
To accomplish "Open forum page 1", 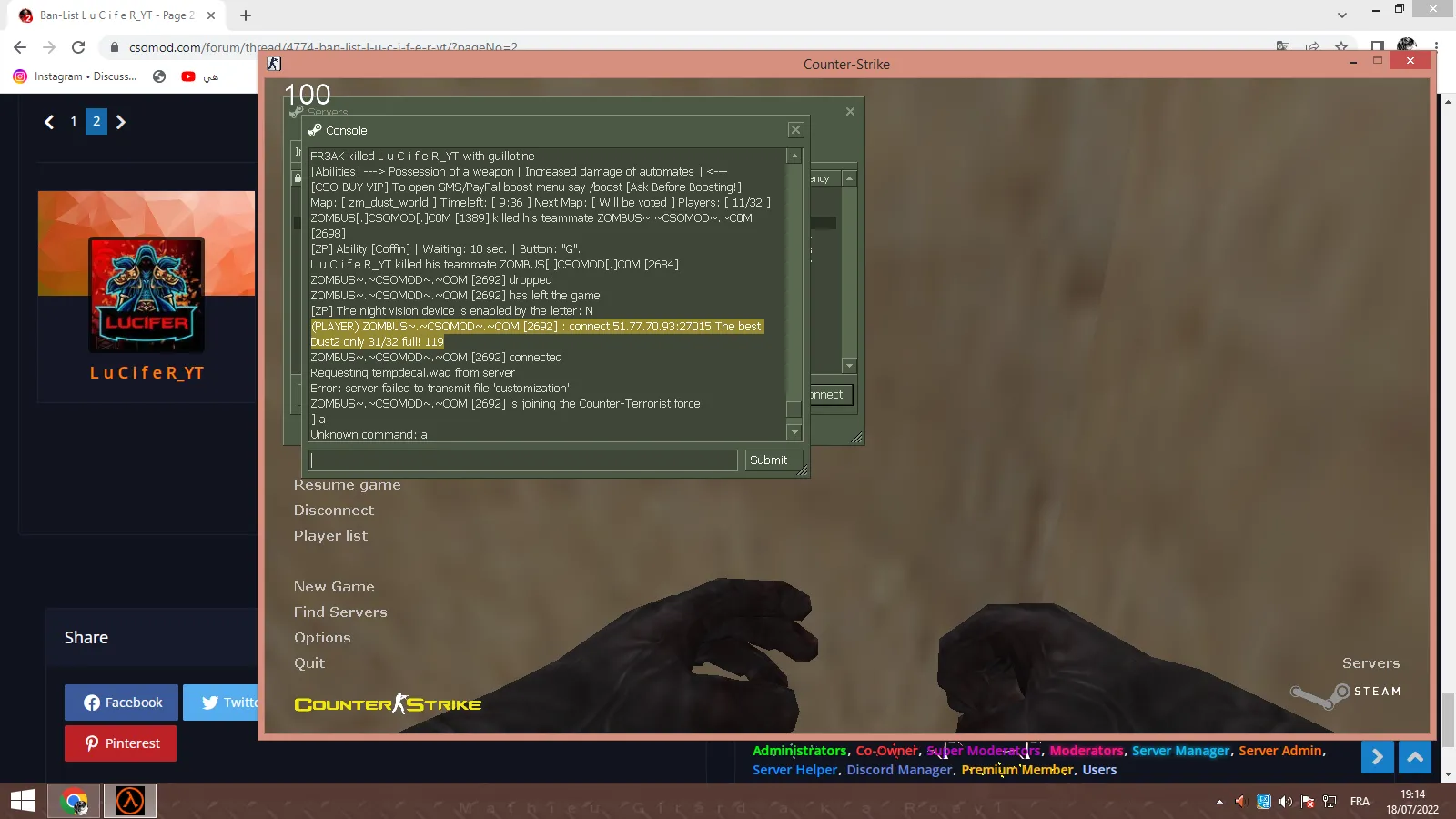I will [74, 121].
